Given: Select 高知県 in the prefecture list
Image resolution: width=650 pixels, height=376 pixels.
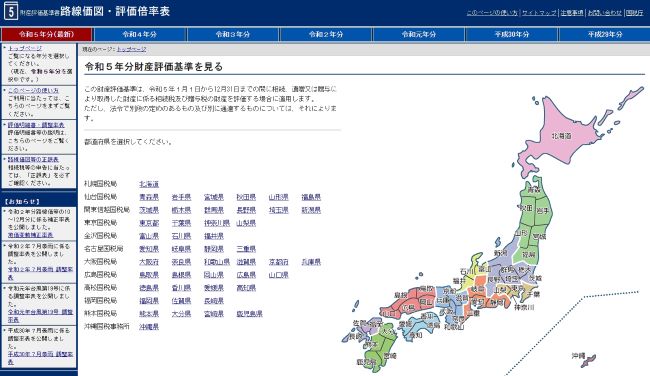Looking at the screenshot, I should (246, 288).
